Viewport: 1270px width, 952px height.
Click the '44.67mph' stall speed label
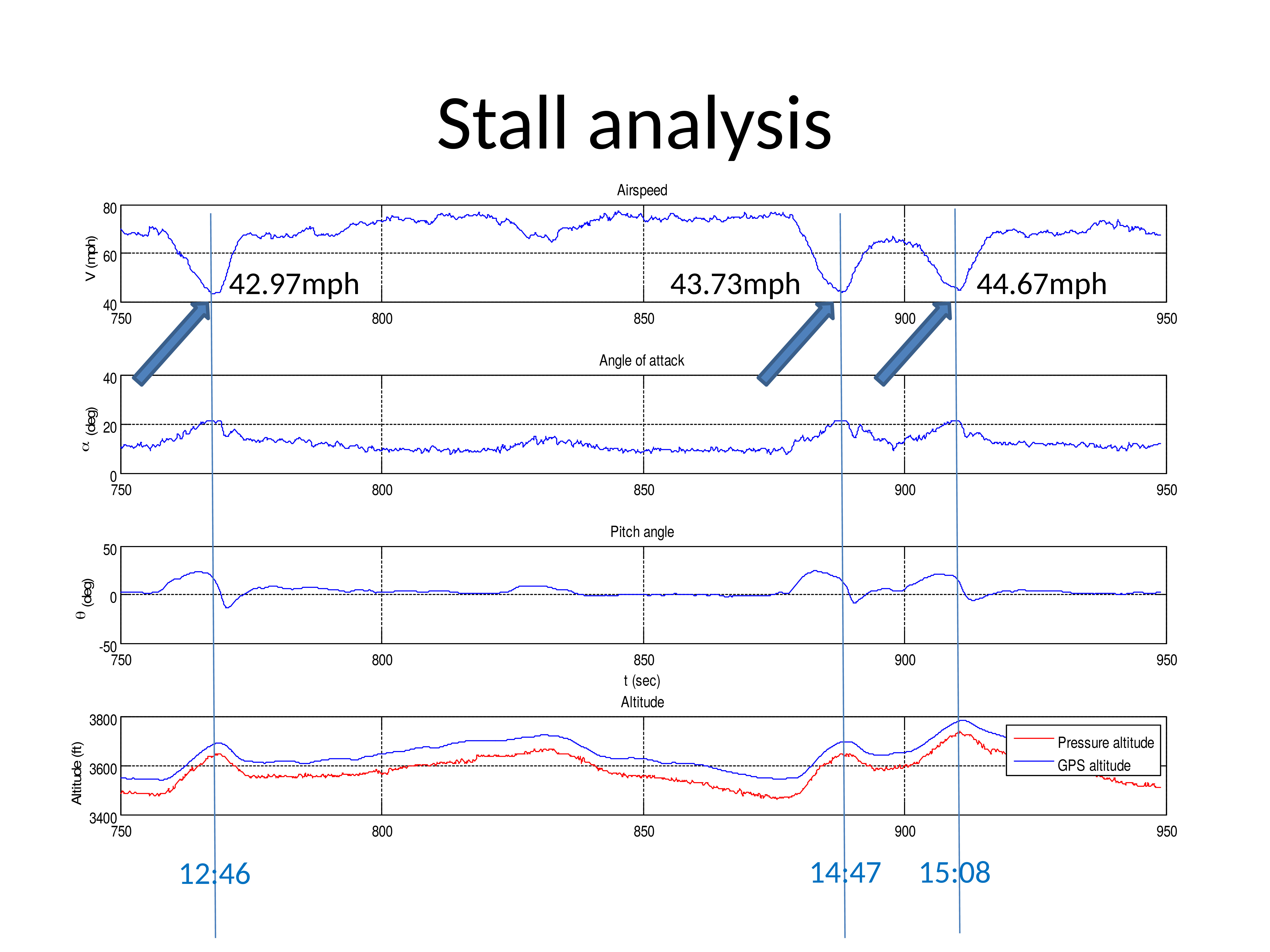pos(1041,285)
